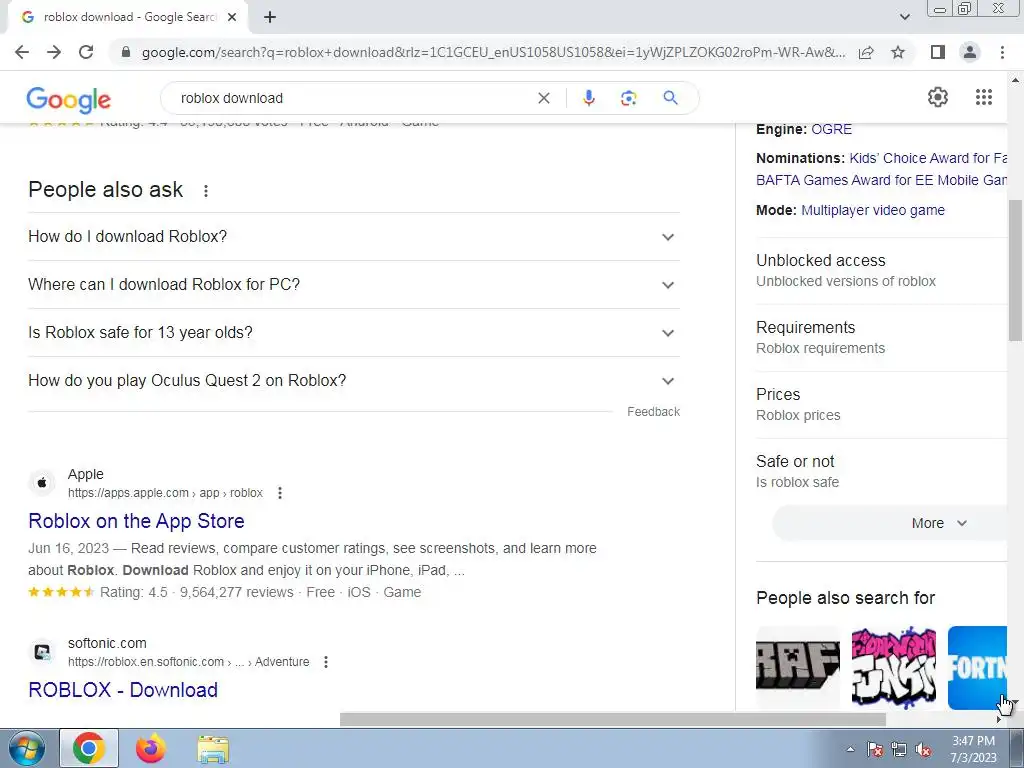Screen dimensions: 1024x768
Task: Open the Friday Night Funkin' thumbnail
Action: pos(894,667)
